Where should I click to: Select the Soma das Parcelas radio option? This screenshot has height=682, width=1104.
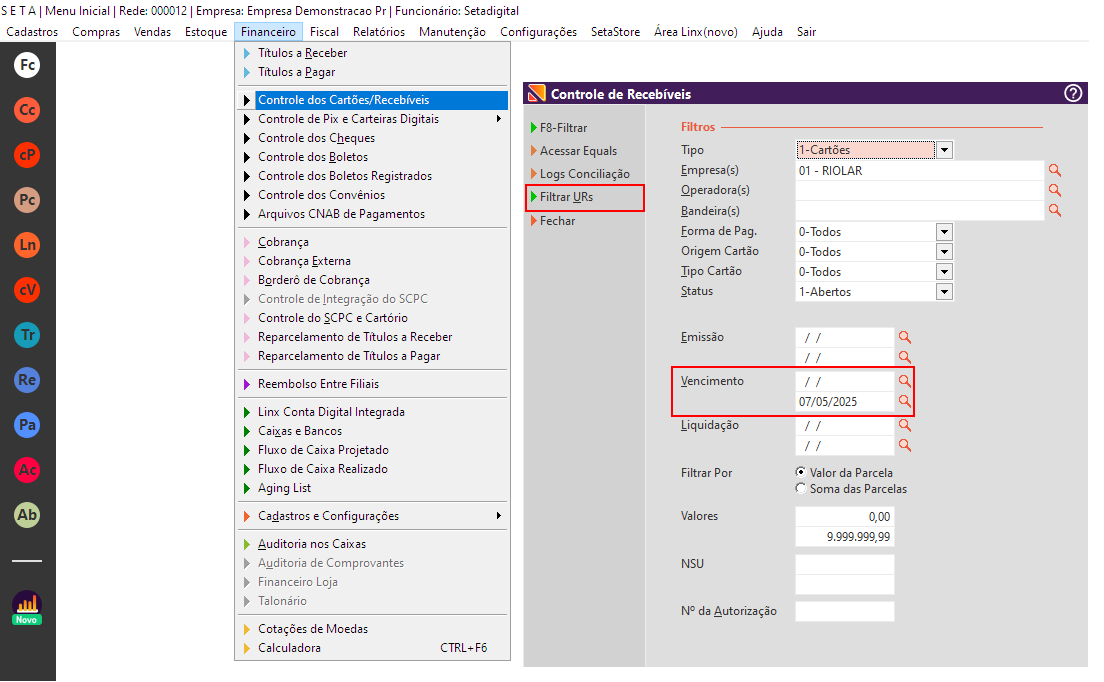(801, 488)
